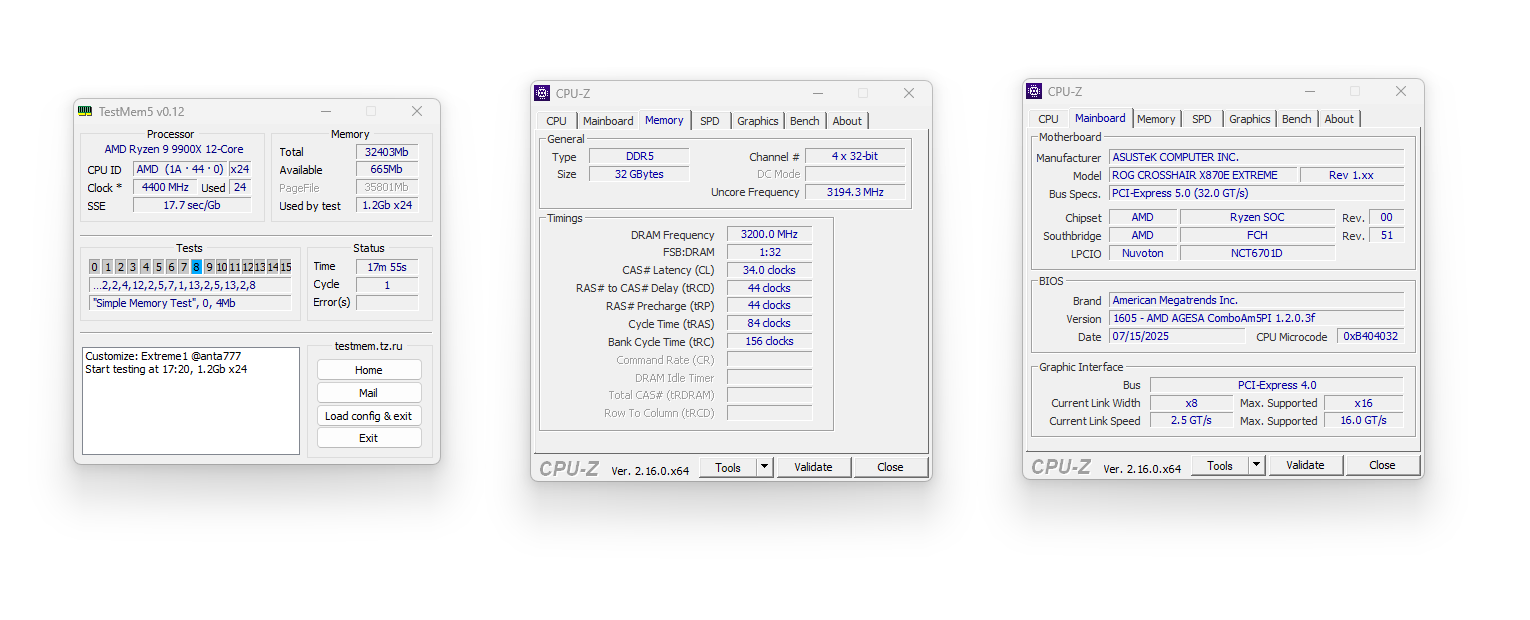Open the About tab in CPU-Z Mainboard window
This screenshot has height=620, width=1530.
click(1339, 119)
